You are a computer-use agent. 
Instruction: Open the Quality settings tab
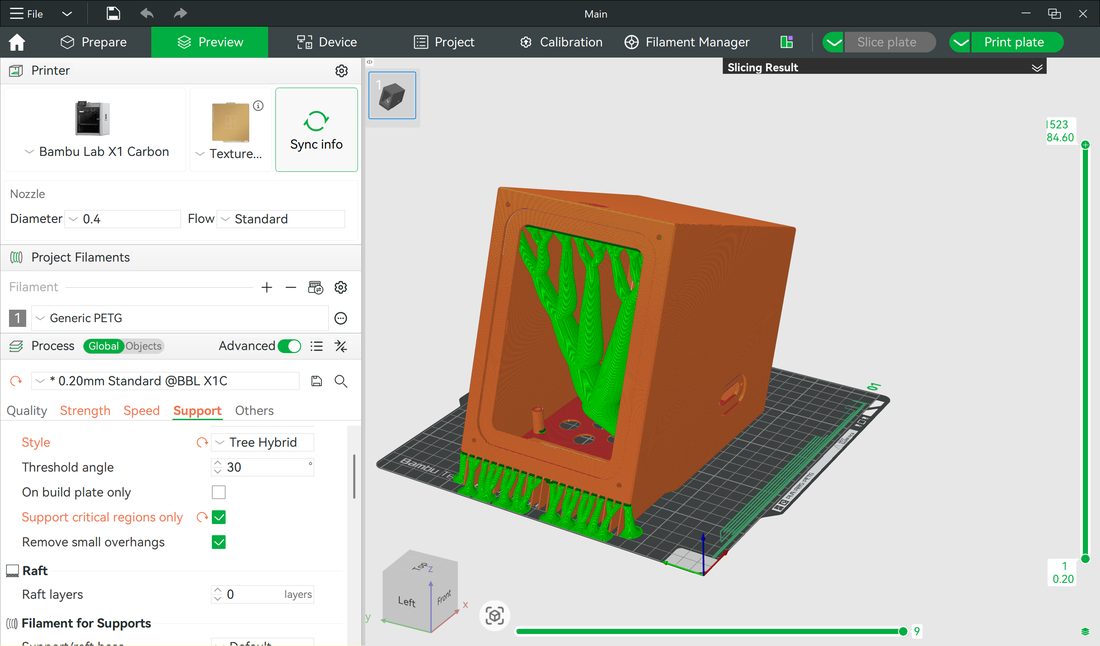(x=27, y=411)
